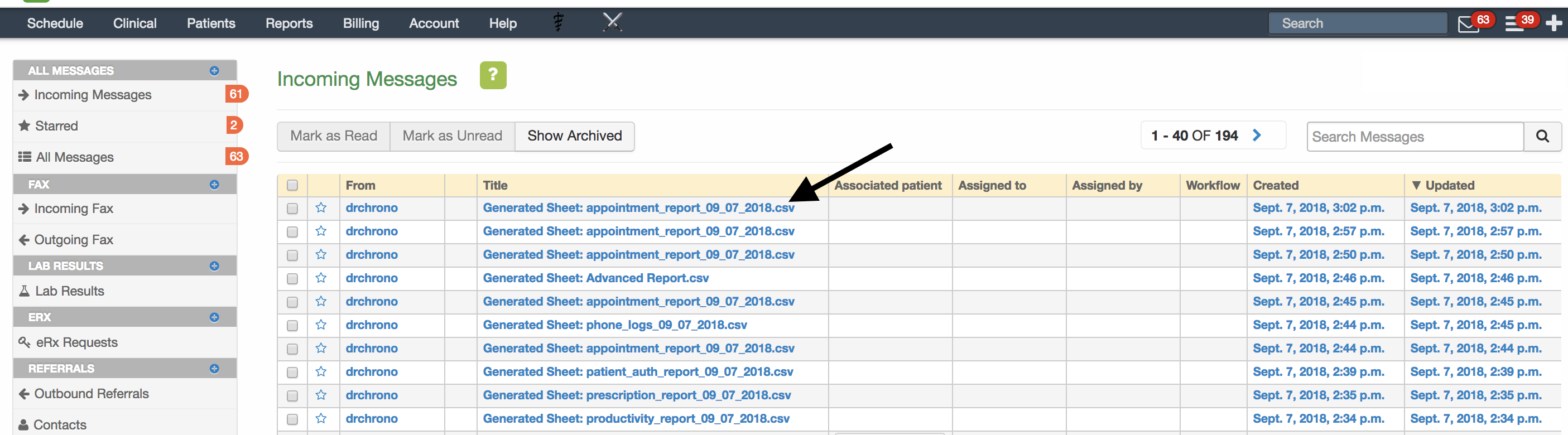Open the Help menu
This screenshot has width=1568, height=435.
[503, 23]
